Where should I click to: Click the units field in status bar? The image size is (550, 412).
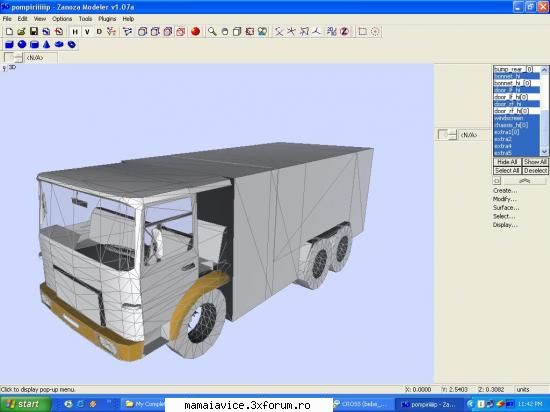[x=531, y=390]
